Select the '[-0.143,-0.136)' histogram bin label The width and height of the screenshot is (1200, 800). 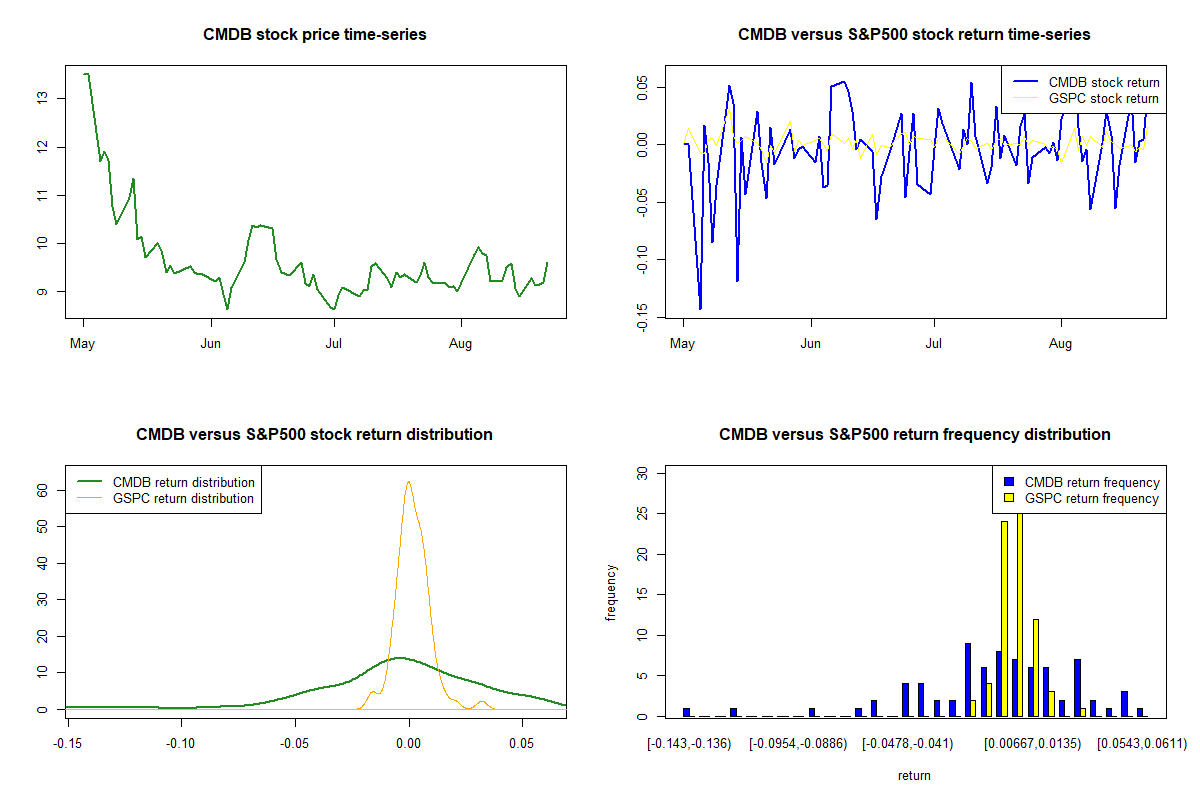[690, 744]
